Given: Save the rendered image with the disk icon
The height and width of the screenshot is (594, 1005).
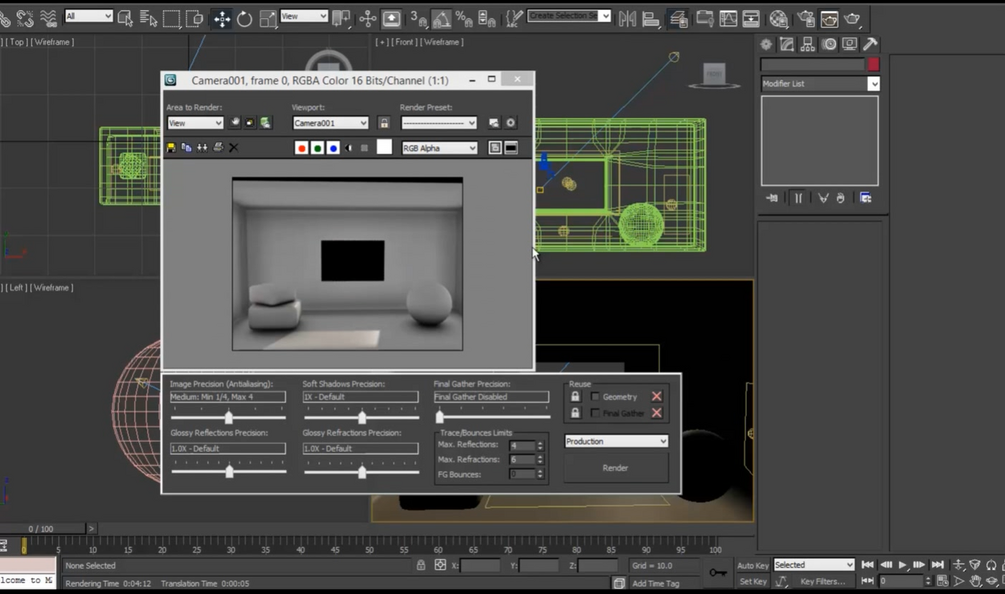Looking at the screenshot, I should coord(171,148).
